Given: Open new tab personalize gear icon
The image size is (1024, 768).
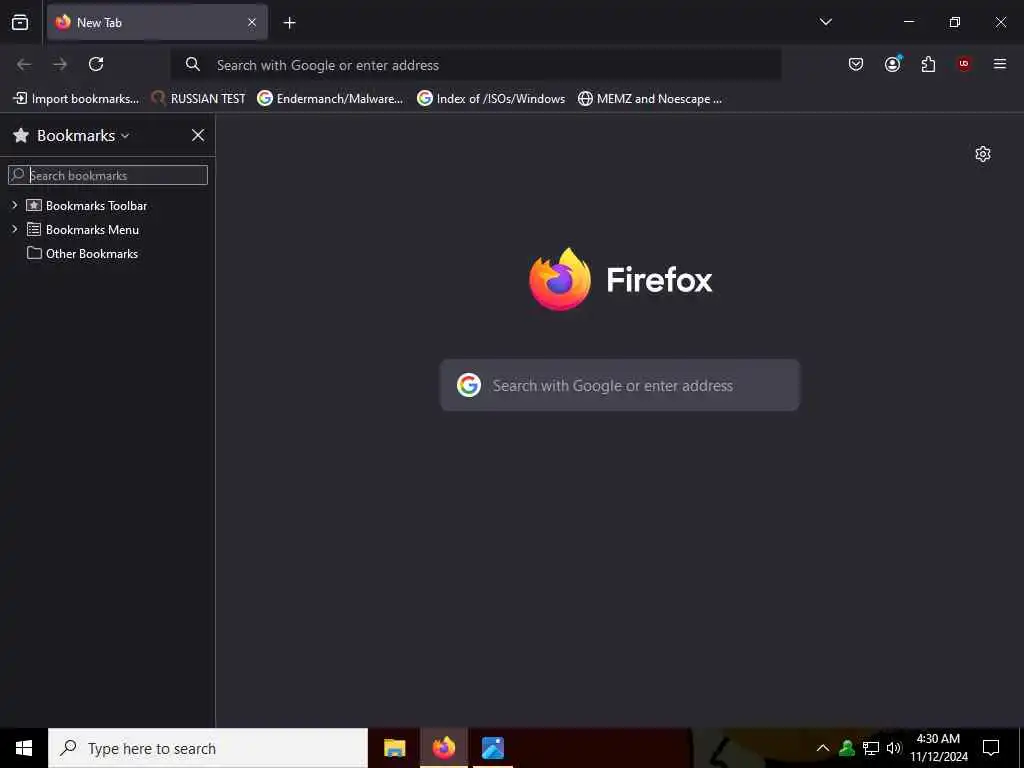Looking at the screenshot, I should click(982, 154).
